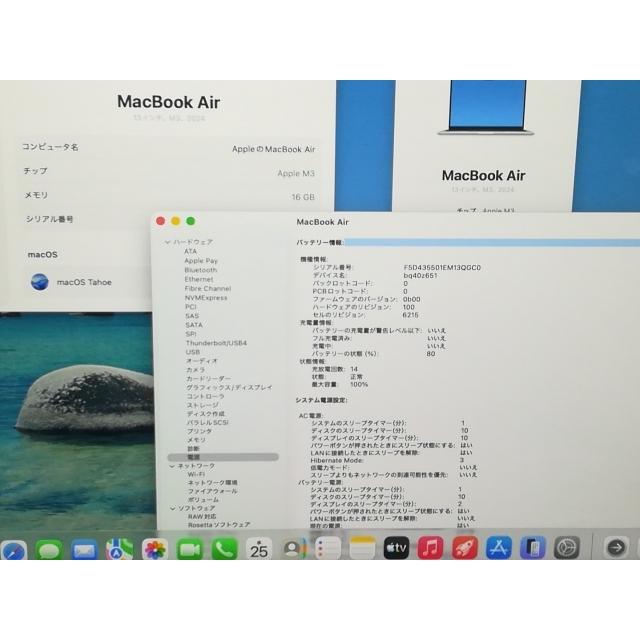Screen dimensions: 640x640
Task: Select コントローラ in sidebar
Action: coord(206,396)
